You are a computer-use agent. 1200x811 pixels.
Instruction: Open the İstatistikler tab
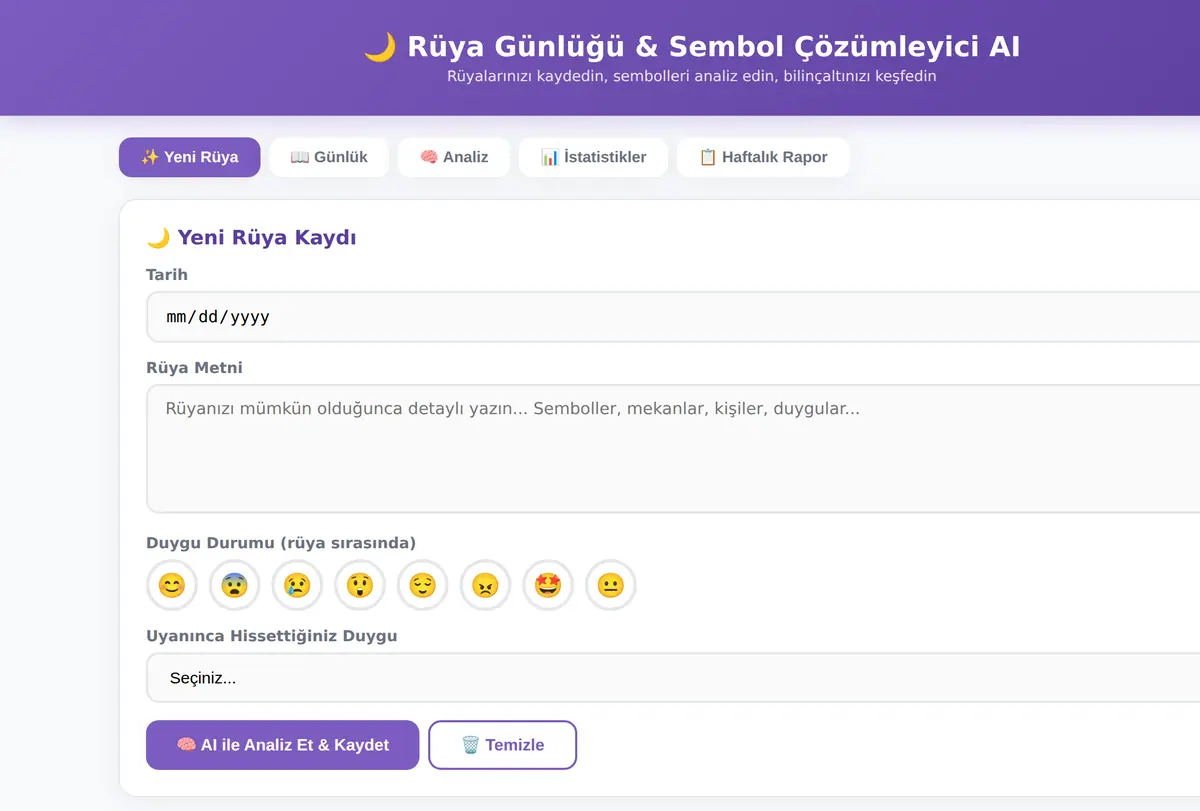pos(593,157)
